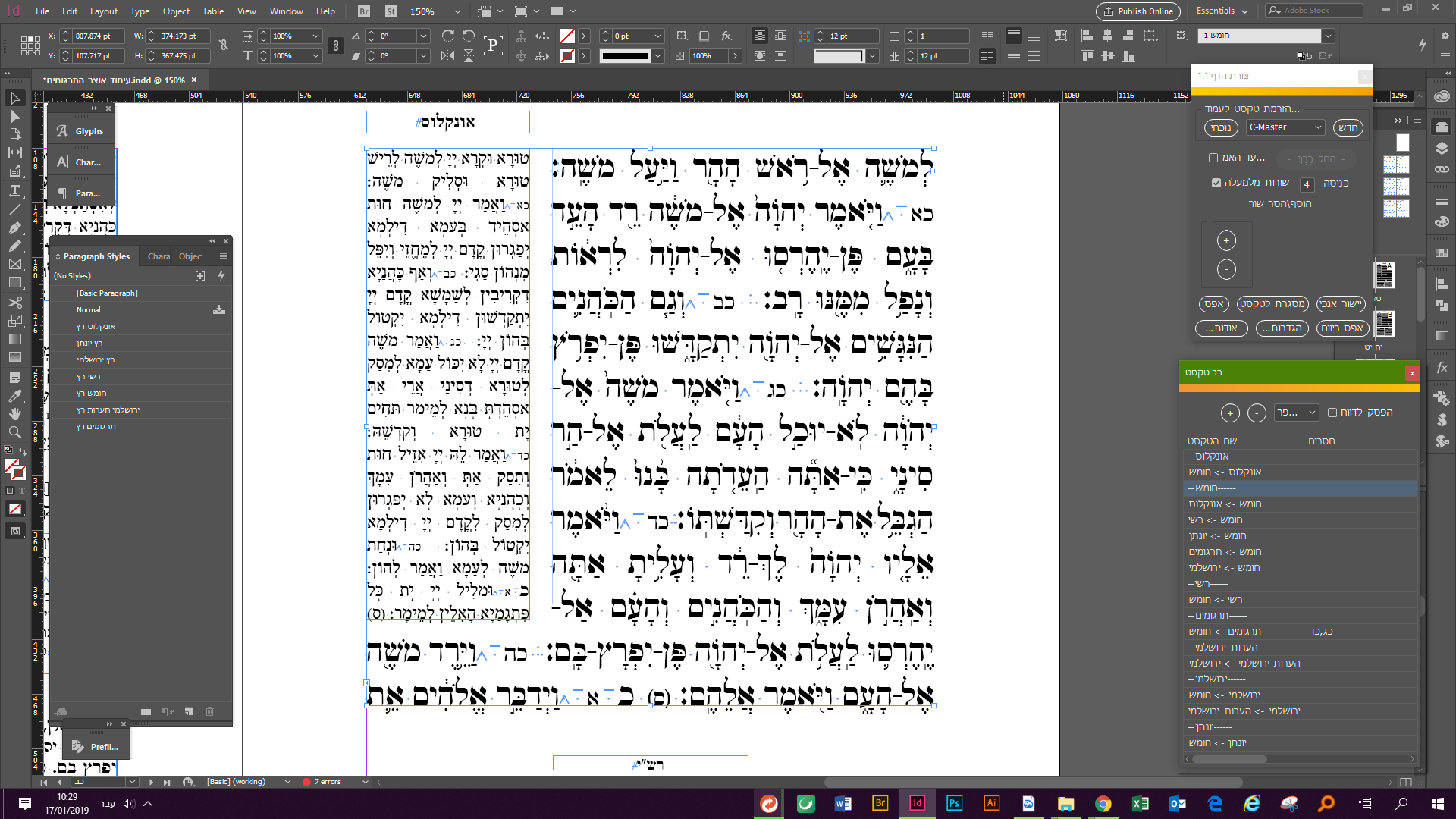
Task: Select the Pen tool in toolbox
Action: [14, 227]
